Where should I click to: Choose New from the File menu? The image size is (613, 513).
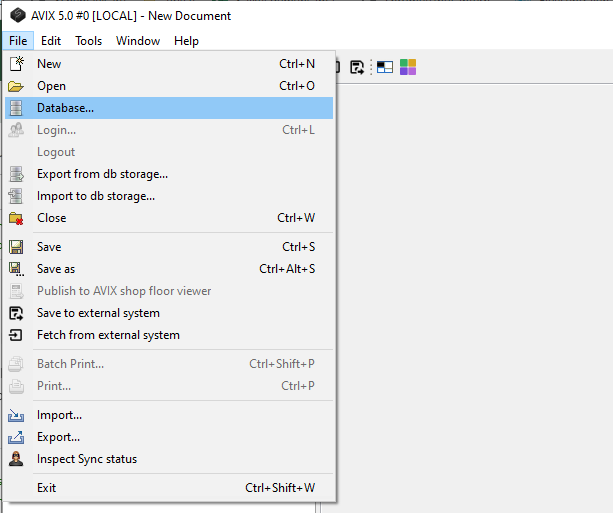[49, 64]
